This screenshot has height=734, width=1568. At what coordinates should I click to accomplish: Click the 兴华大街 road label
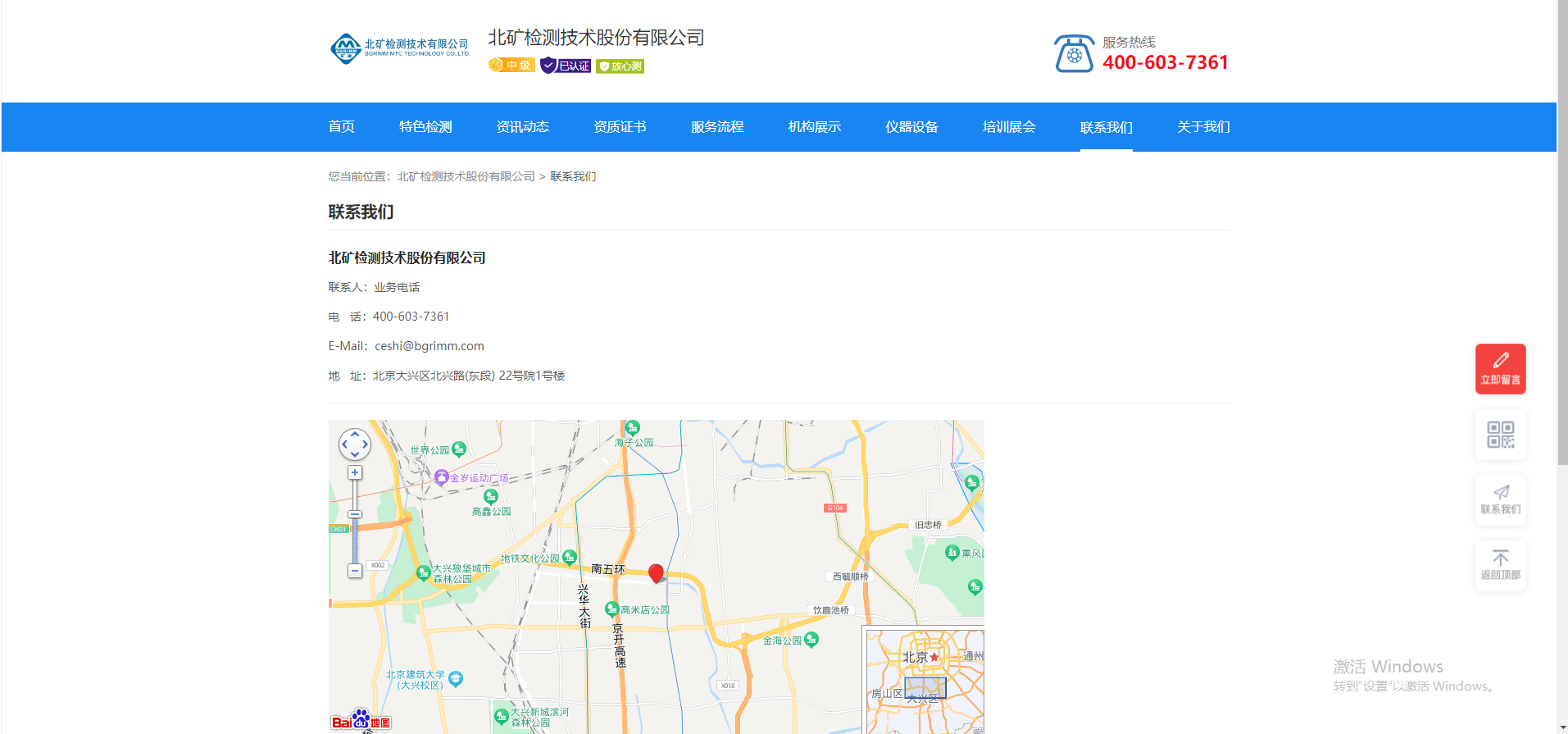coord(584,606)
